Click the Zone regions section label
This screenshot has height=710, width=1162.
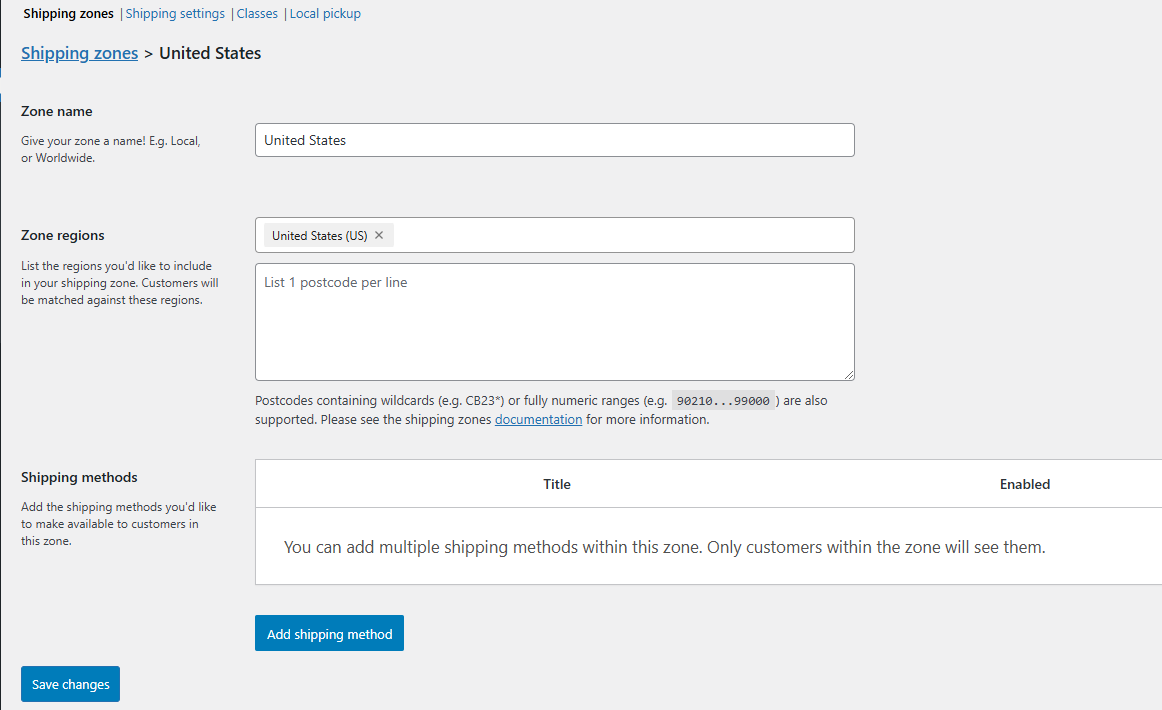tap(63, 236)
